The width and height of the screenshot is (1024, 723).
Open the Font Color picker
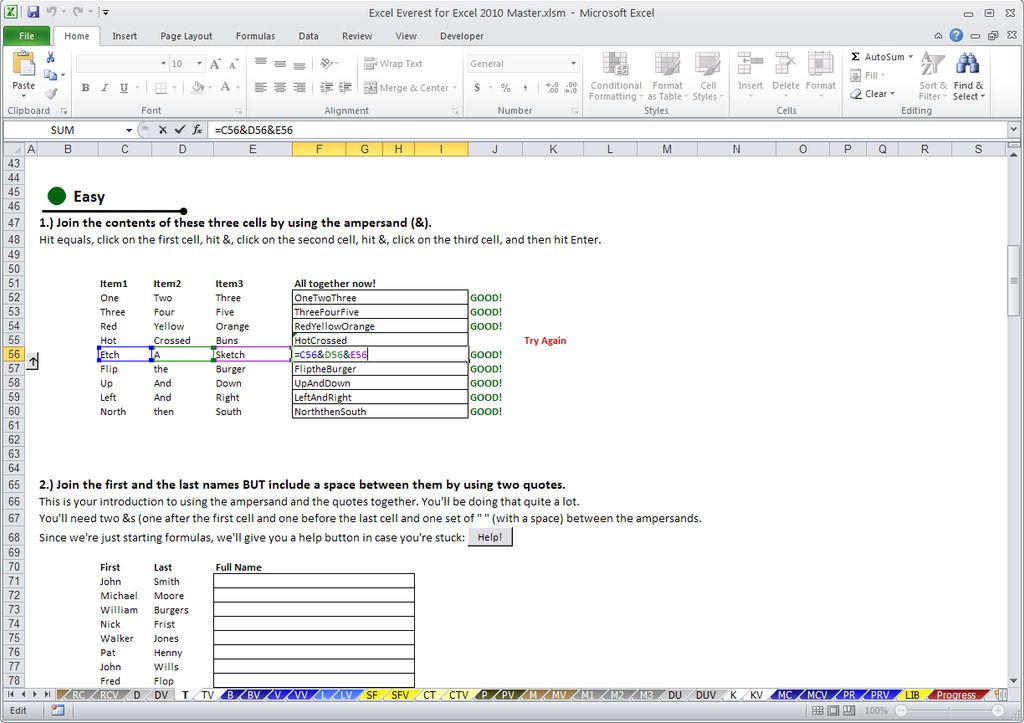click(x=225, y=88)
